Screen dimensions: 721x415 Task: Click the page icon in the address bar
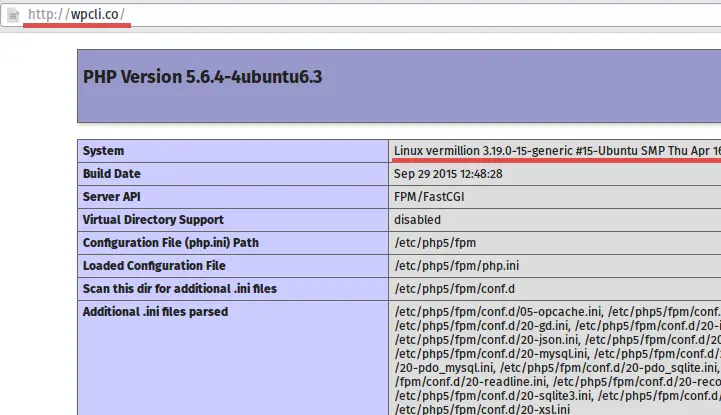pyautogui.click(x=13, y=15)
